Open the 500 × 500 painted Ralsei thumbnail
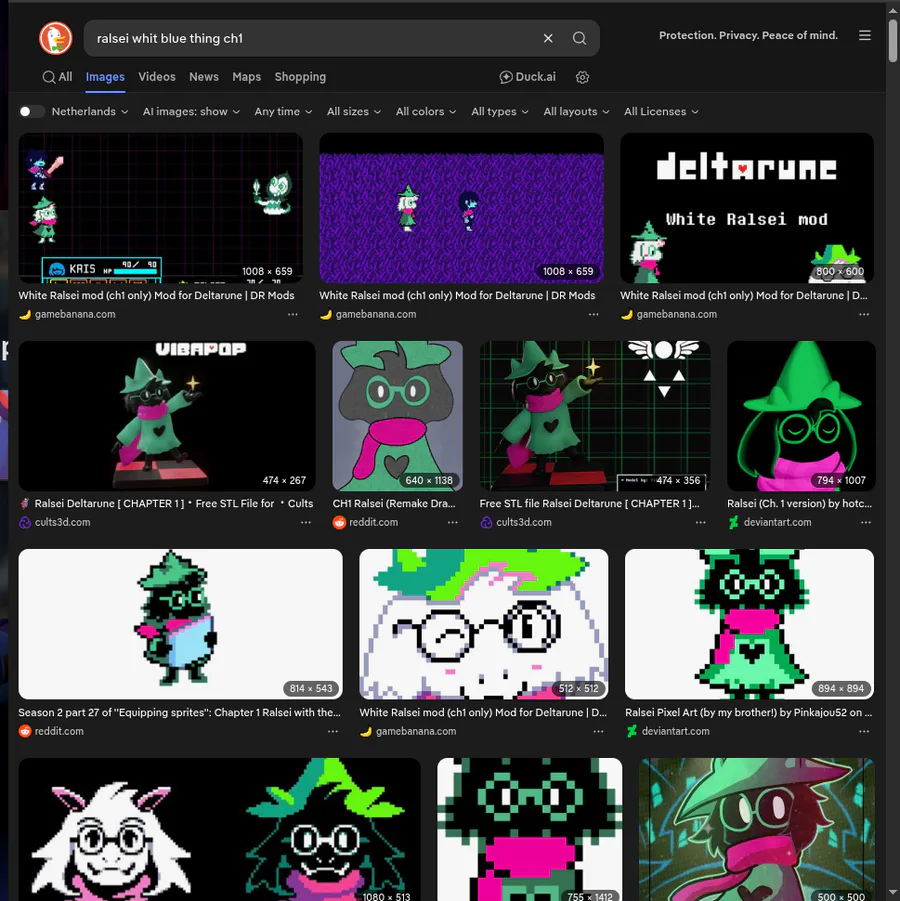900x901 pixels. [x=757, y=829]
